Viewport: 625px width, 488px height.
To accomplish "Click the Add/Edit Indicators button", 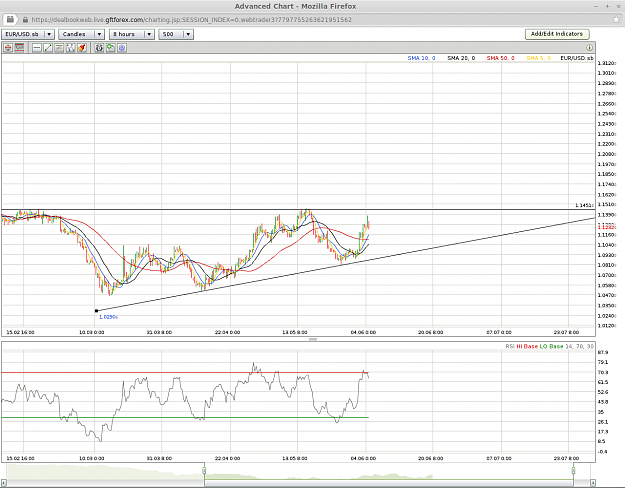I will tap(557, 34).
